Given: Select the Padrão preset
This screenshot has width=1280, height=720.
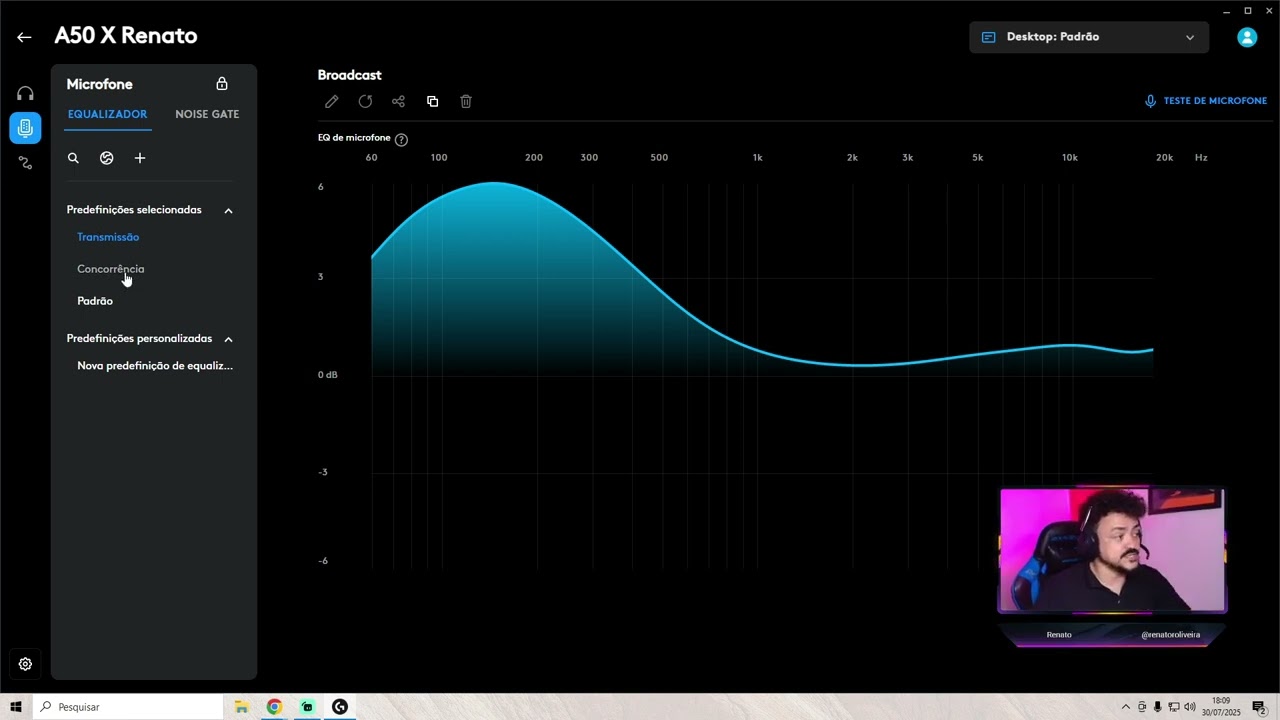Looking at the screenshot, I should coord(95,301).
